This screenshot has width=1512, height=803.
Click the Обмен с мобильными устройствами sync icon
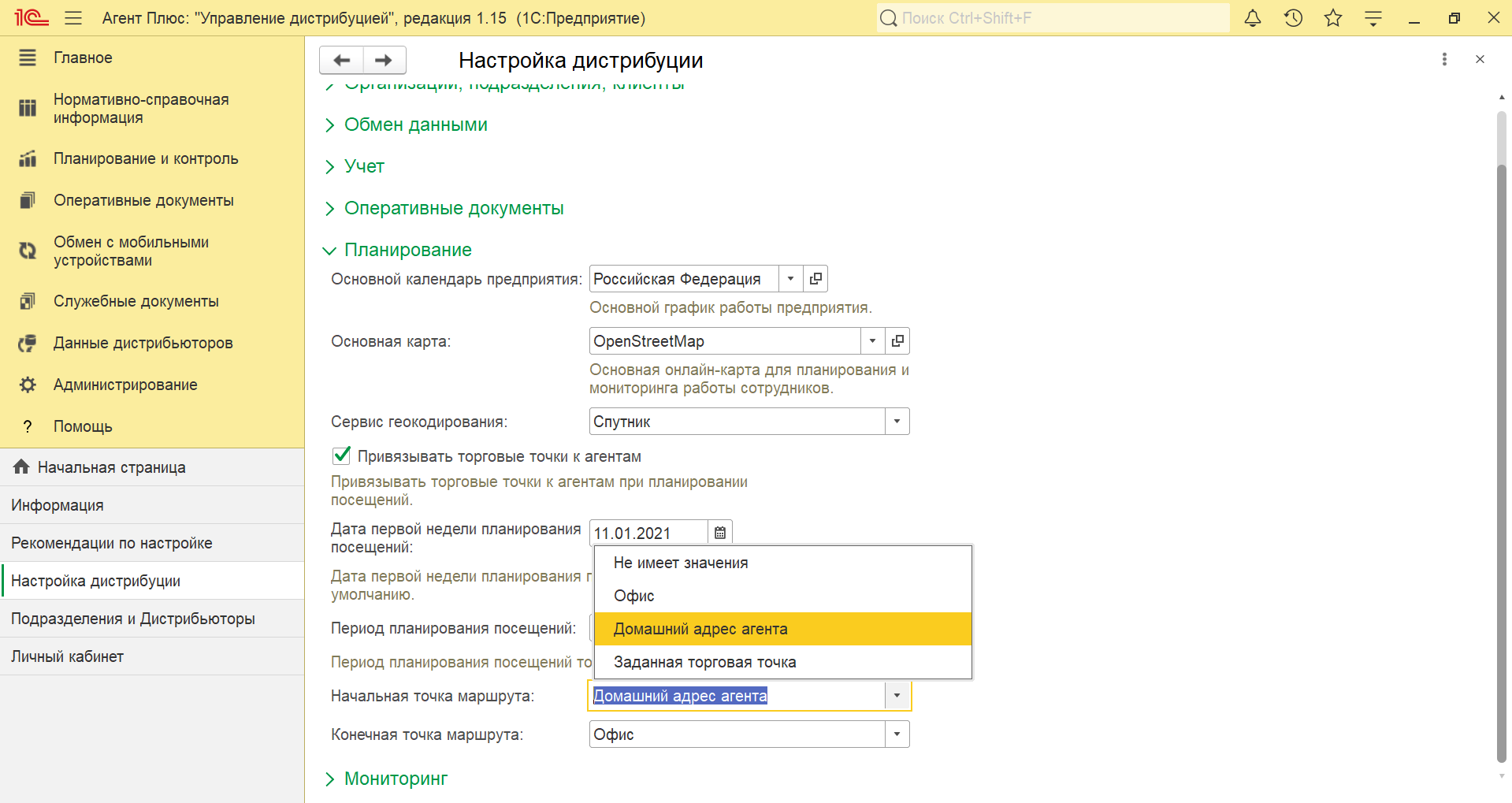coord(28,251)
